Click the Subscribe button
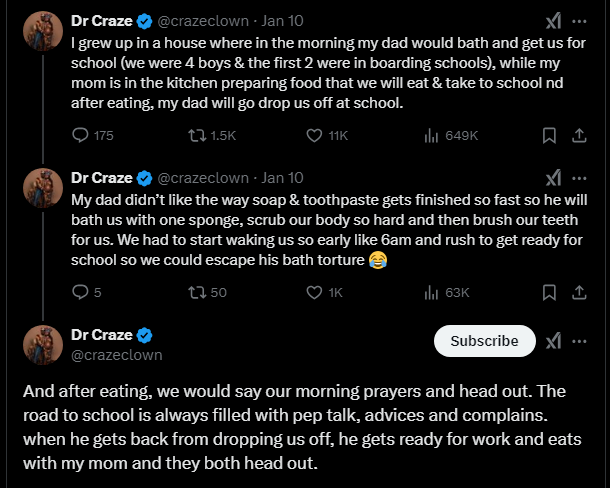This screenshot has height=488, width=610. pos(484,341)
